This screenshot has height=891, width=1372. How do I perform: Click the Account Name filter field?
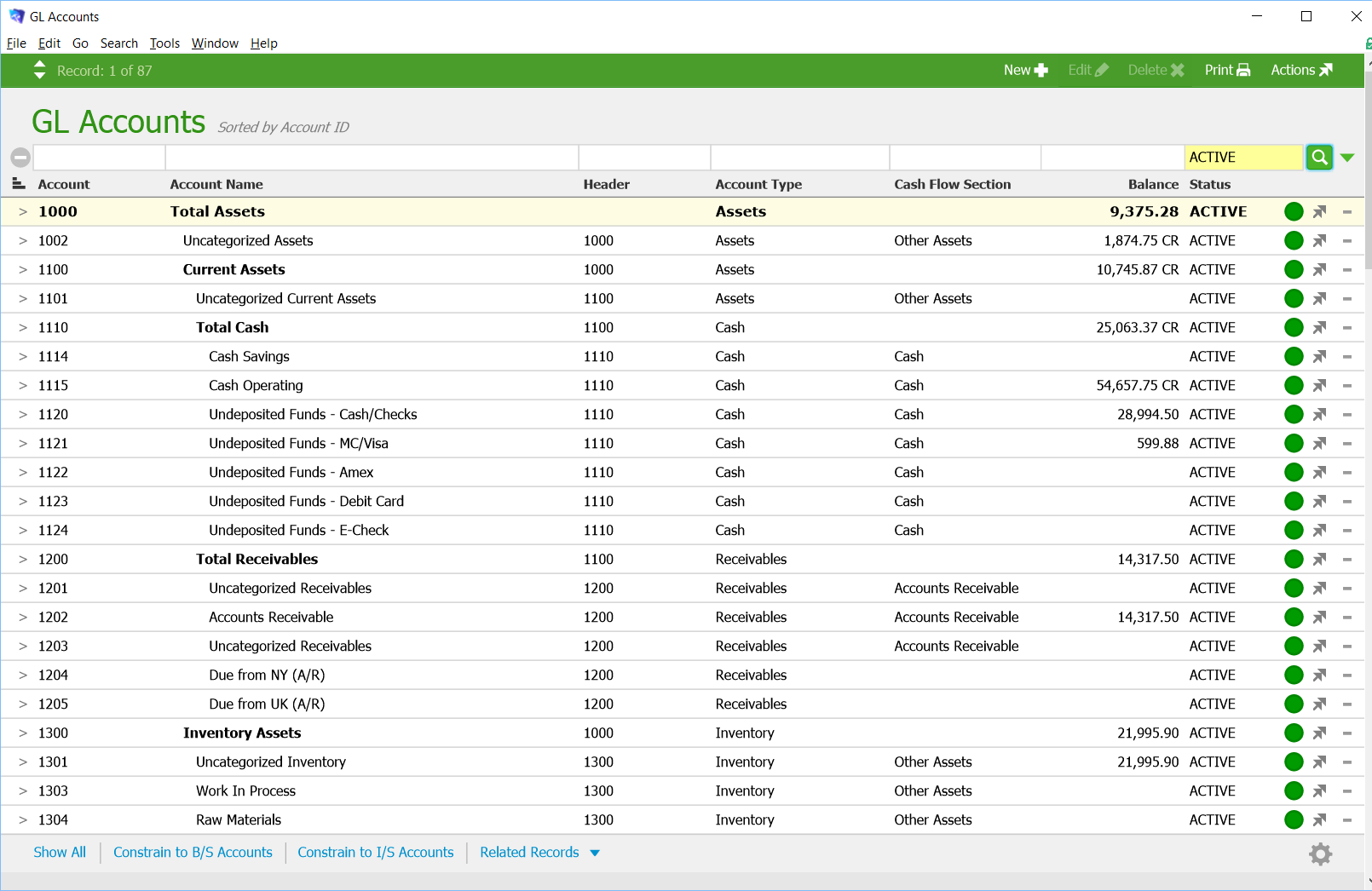click(x=372, y=158)
